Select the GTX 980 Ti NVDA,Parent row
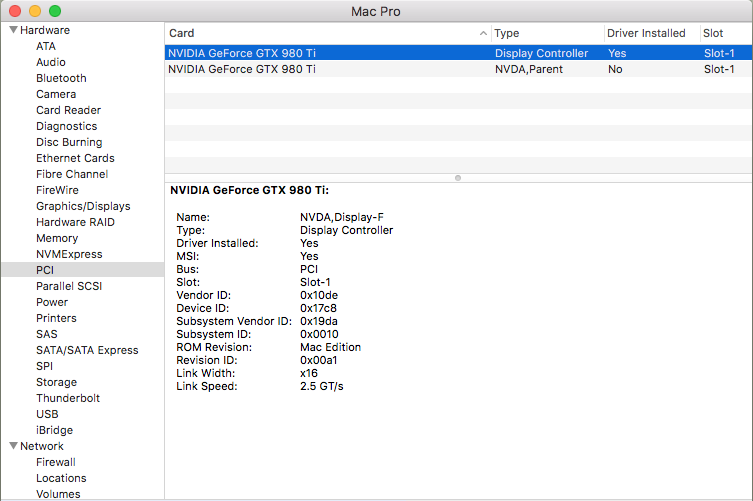The image size is (753, 501). tap(458, 69)
